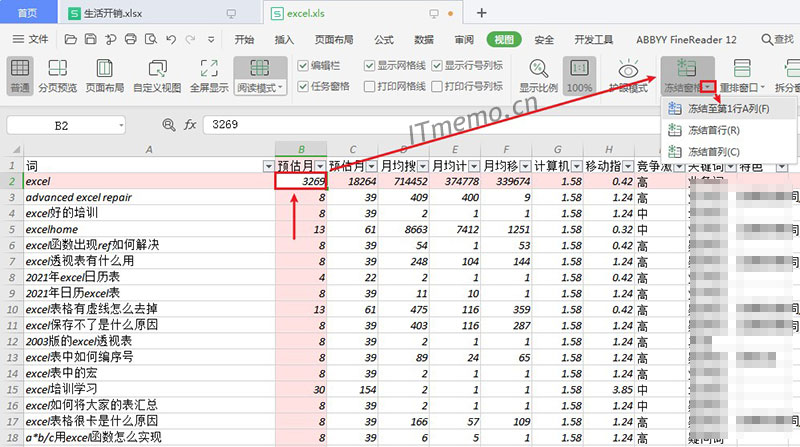
Task: Open the 文件 menu hamburger icon
Action: (18, 39)
